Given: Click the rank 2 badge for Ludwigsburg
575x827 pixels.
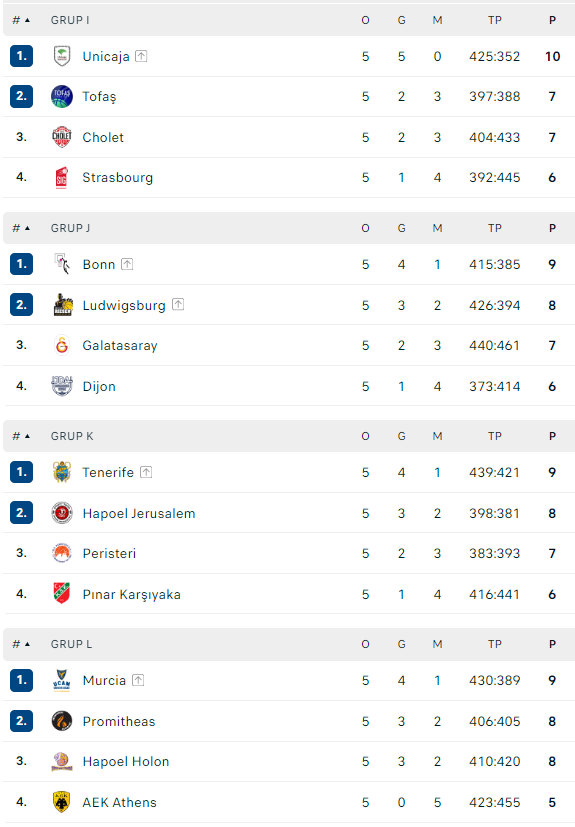Looking at the screenshot, I should [x=22, y=305].
